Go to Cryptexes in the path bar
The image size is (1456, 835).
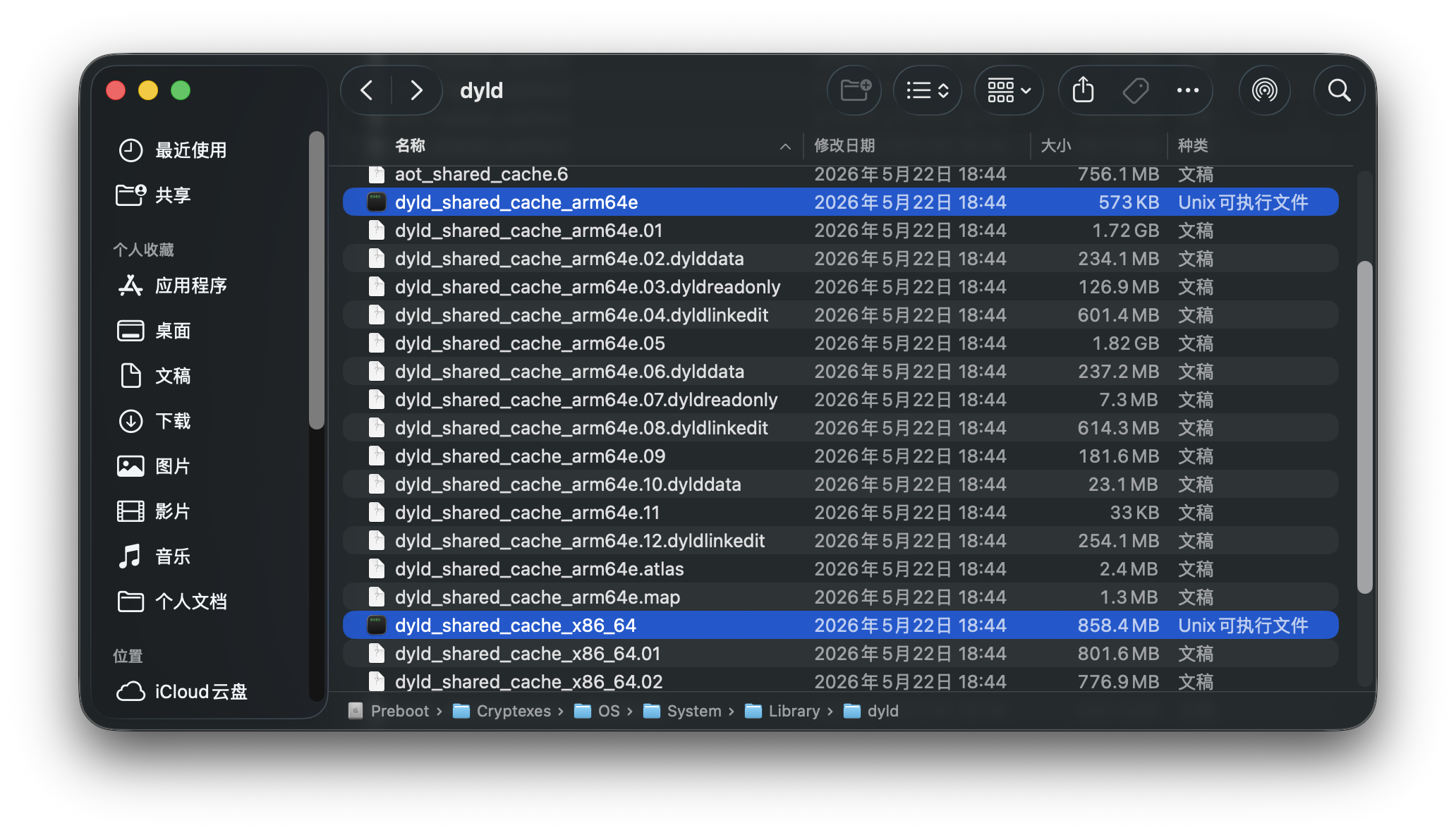(502, 711)
